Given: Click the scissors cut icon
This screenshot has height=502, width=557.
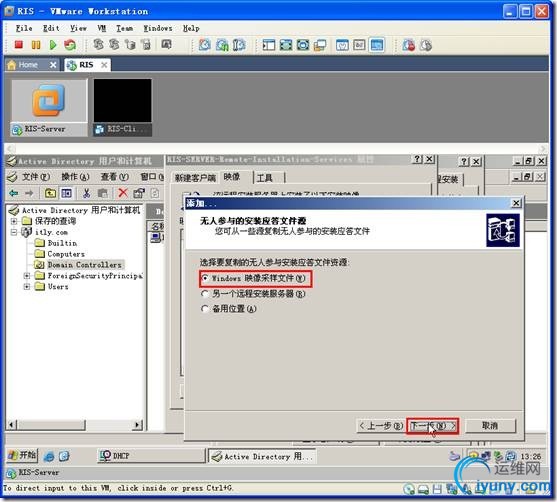Looking at the screenshot, I should 86,193.
